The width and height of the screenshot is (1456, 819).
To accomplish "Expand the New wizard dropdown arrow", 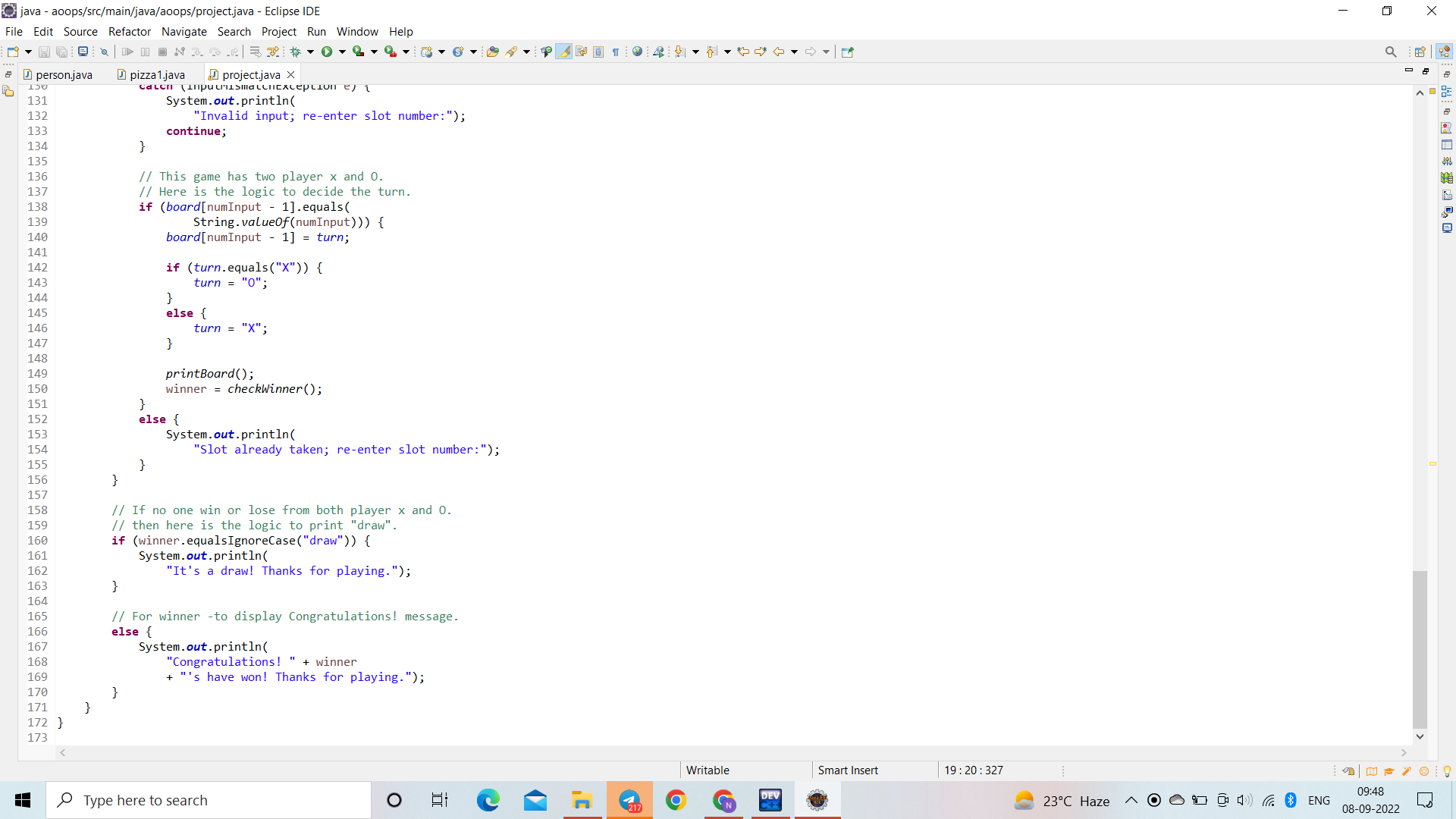I will click(28, 52).
